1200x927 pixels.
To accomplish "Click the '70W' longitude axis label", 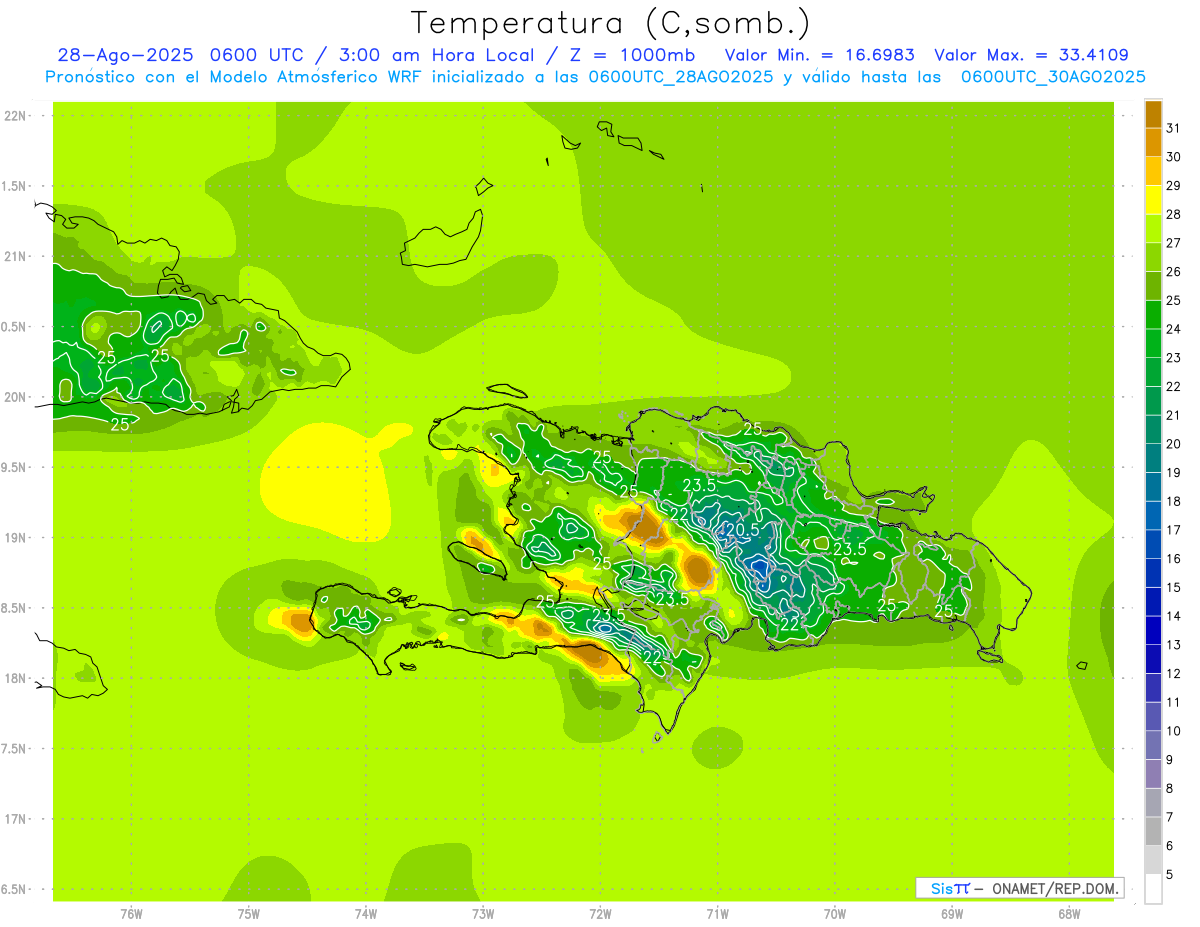I will pyautogui.click(x=835, y=914).
